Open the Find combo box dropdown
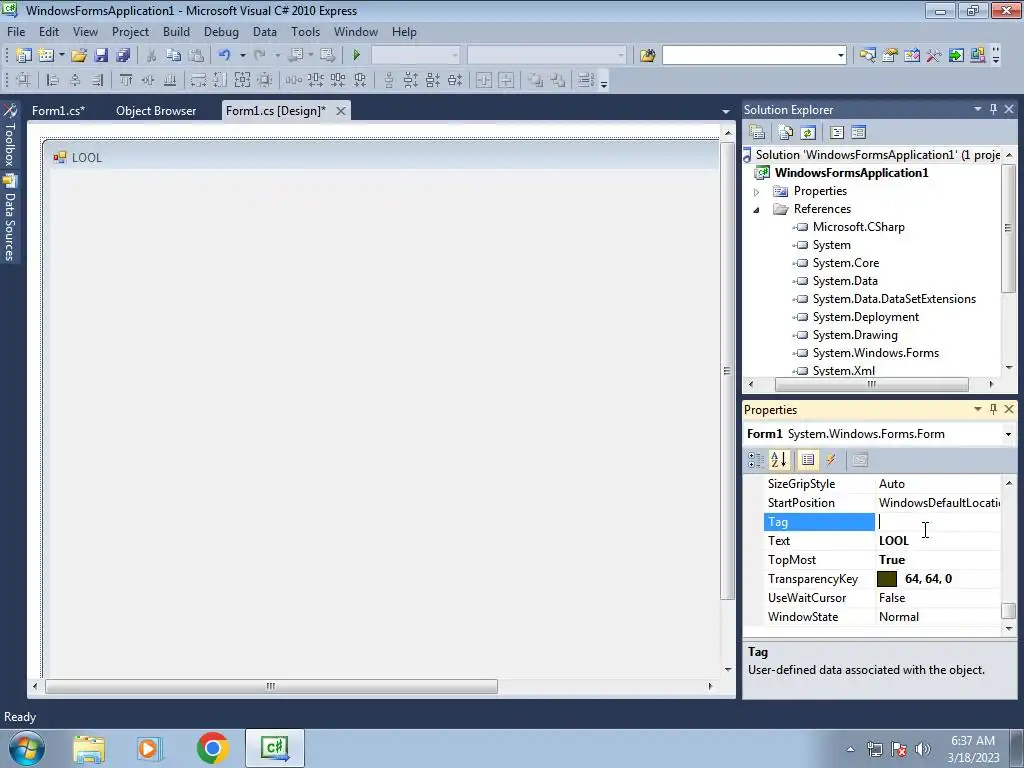 tap(840, 56)
